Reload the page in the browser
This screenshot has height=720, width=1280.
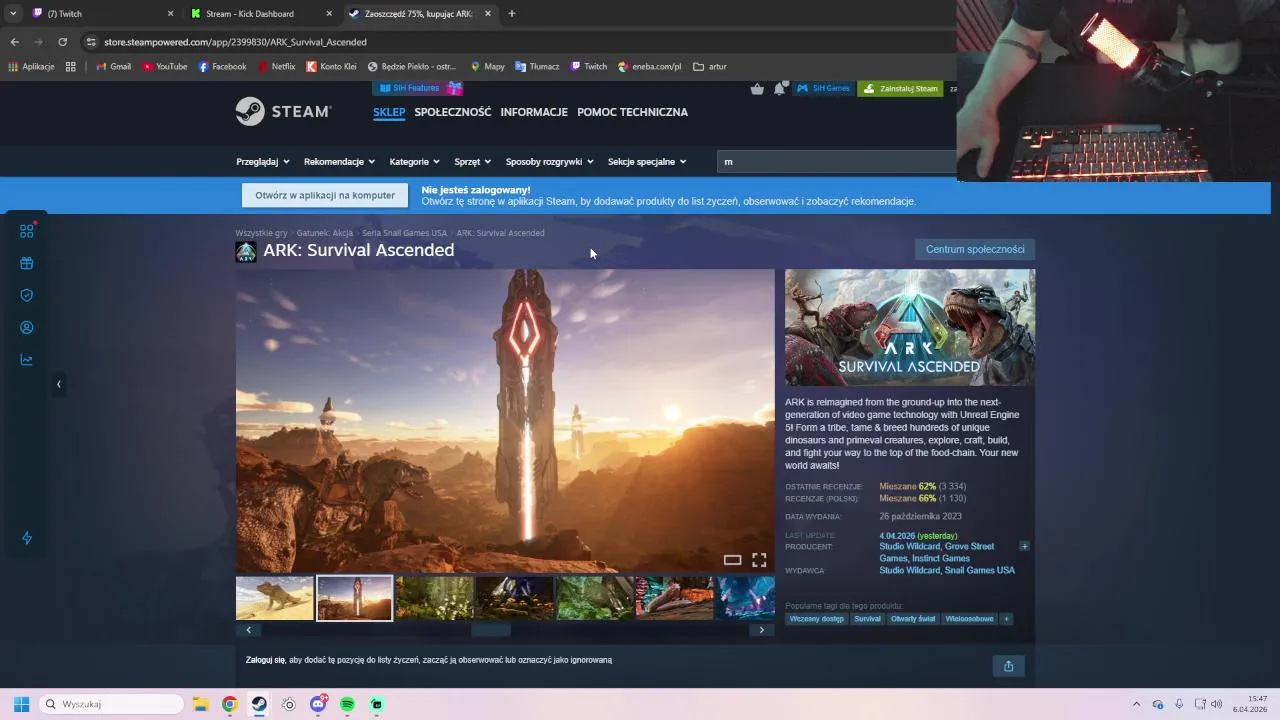(62, 42)
